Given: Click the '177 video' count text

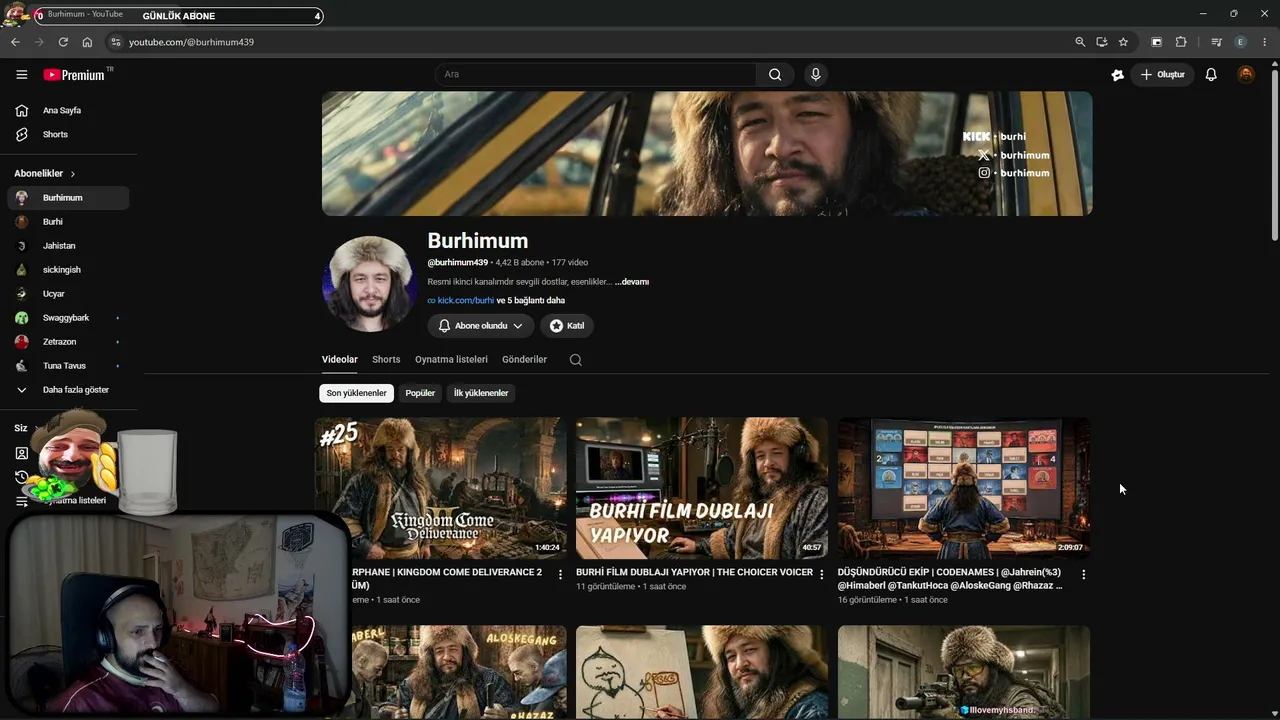Looking at the screenshot, I should tap(570, 263).
